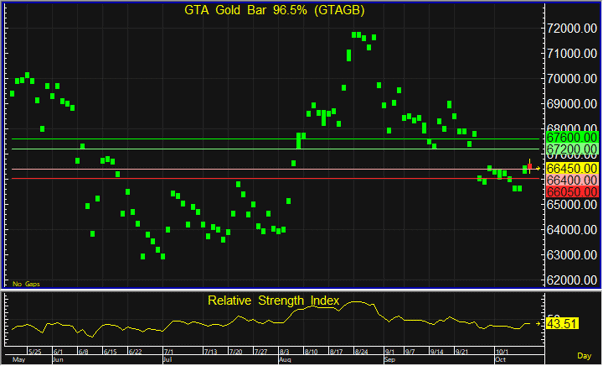Click the 67200.00 price level label
This screenshot has width=603, height=366.
572,149
